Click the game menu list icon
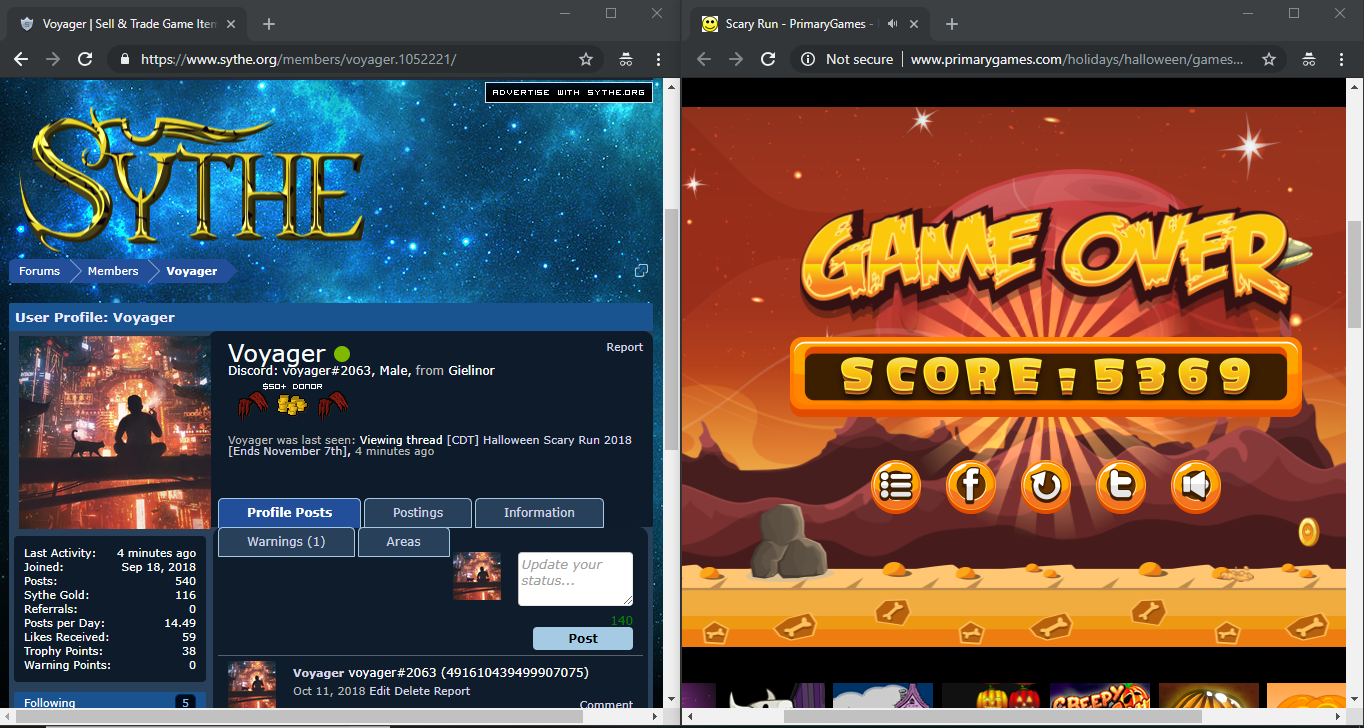The width and height of the screenshot is (1364, 728). [x=896, y=487]
